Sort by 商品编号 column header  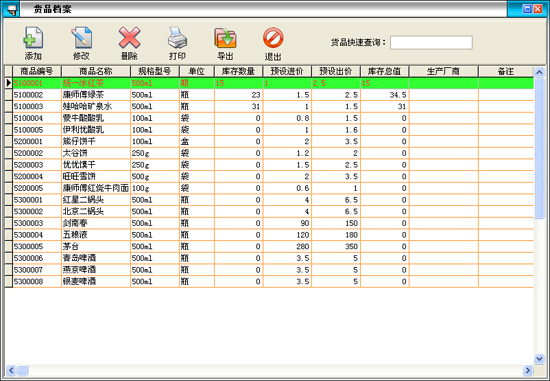tap(37, 71)
